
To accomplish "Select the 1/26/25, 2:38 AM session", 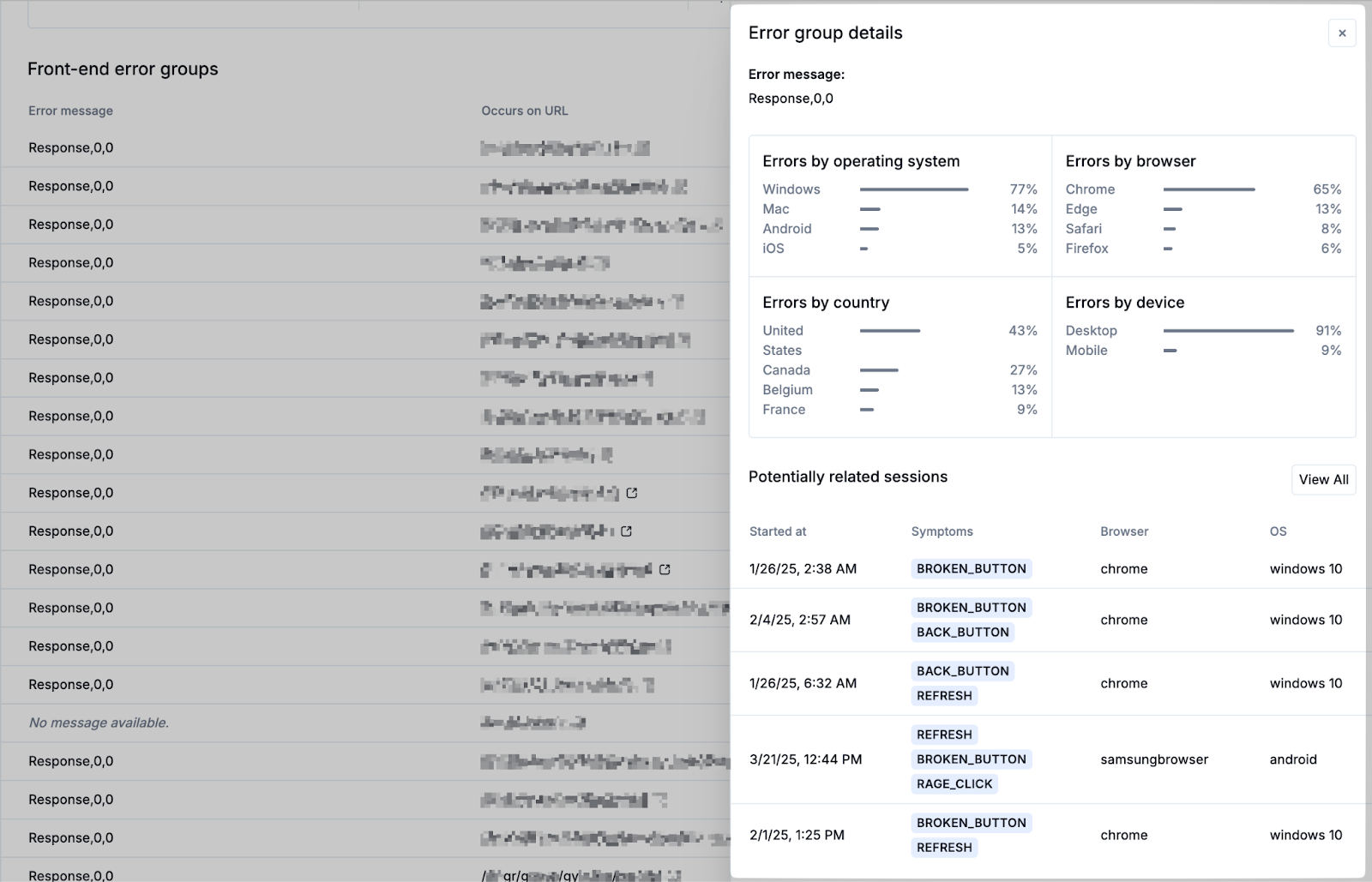I will coord(803,569).
